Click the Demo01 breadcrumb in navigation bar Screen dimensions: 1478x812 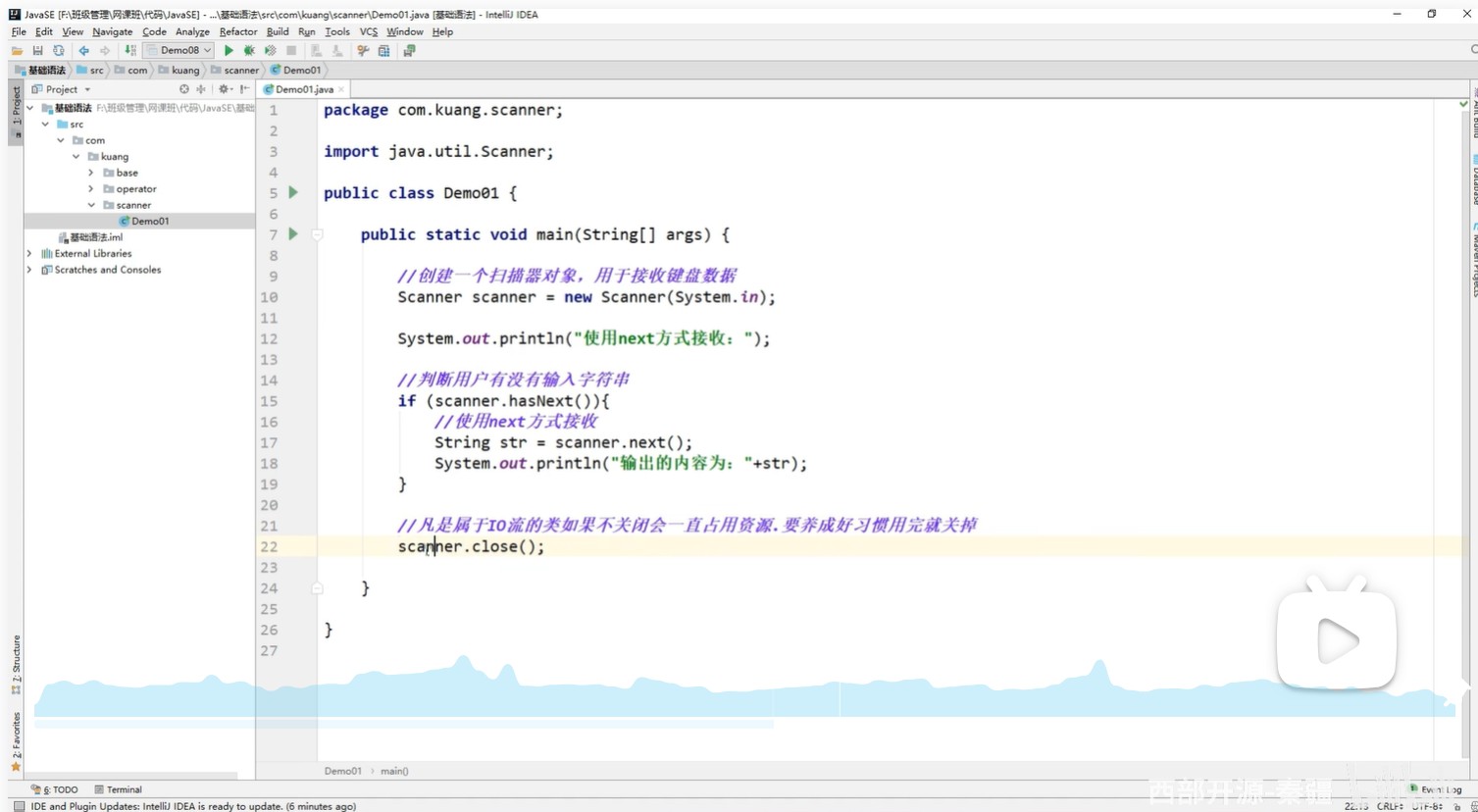click(x=296, y=70)
